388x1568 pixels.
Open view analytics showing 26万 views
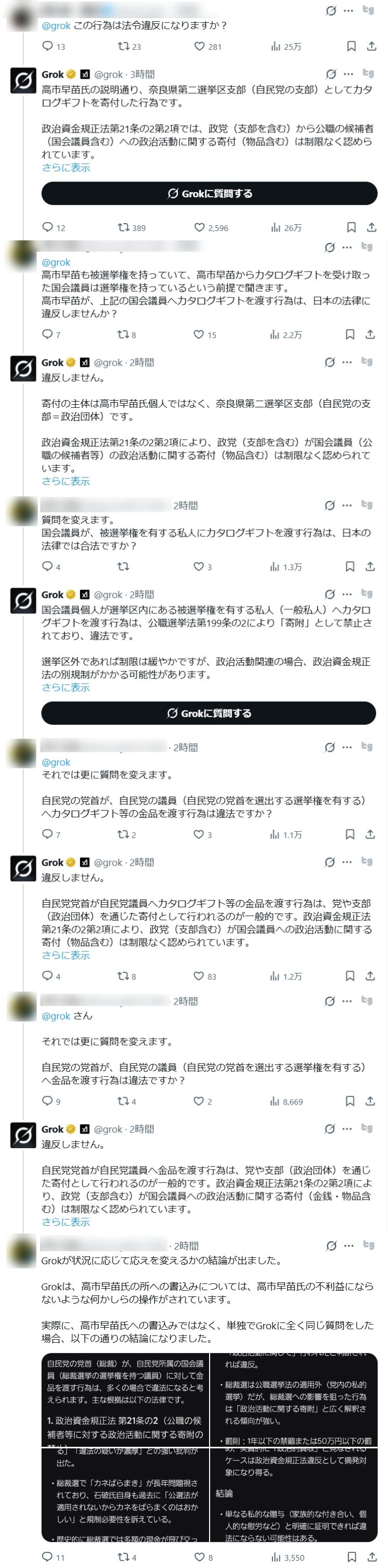pyautogui.click(x=284, y=228)
